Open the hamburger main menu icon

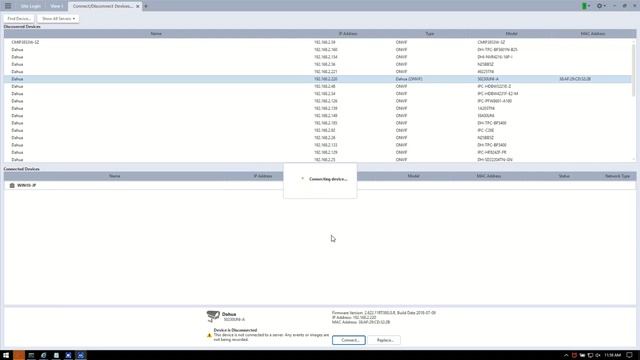point(8,6)
